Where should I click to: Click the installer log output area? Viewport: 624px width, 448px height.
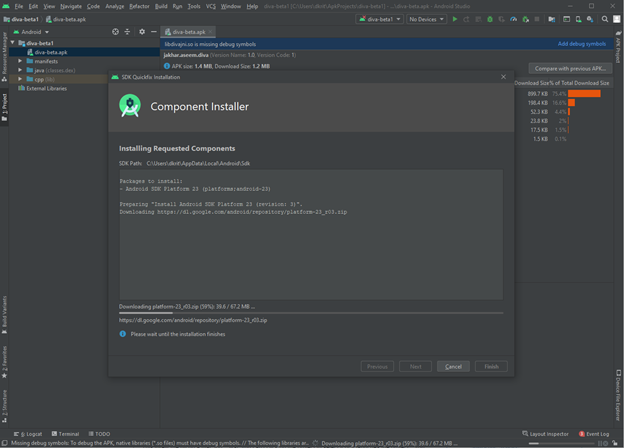[311, 235]
